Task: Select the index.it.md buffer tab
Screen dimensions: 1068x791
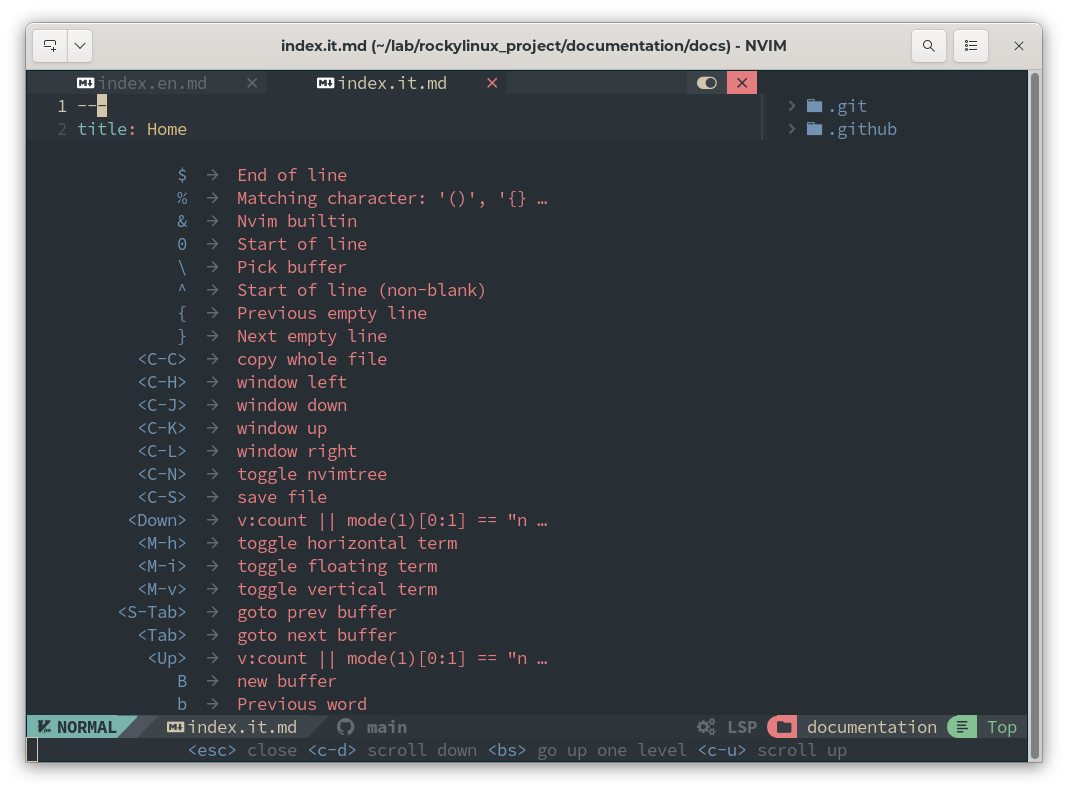Action: pyautogui.click(x=391, y=83)
